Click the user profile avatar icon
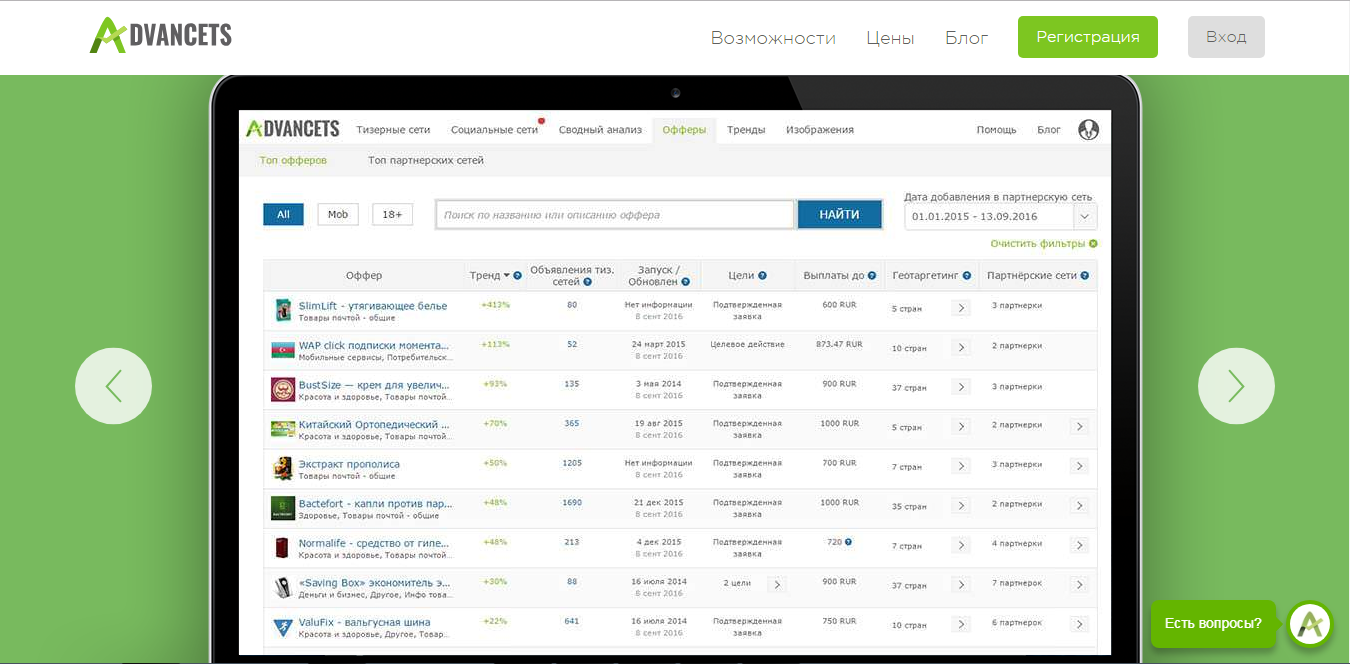1350x664 pixels. tap(1089, 130)
